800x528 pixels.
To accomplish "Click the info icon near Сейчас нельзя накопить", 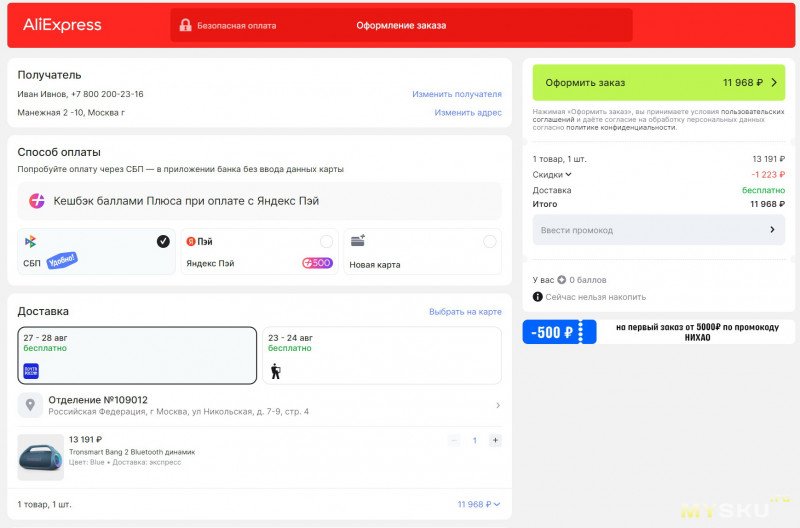I will point(537,296).
